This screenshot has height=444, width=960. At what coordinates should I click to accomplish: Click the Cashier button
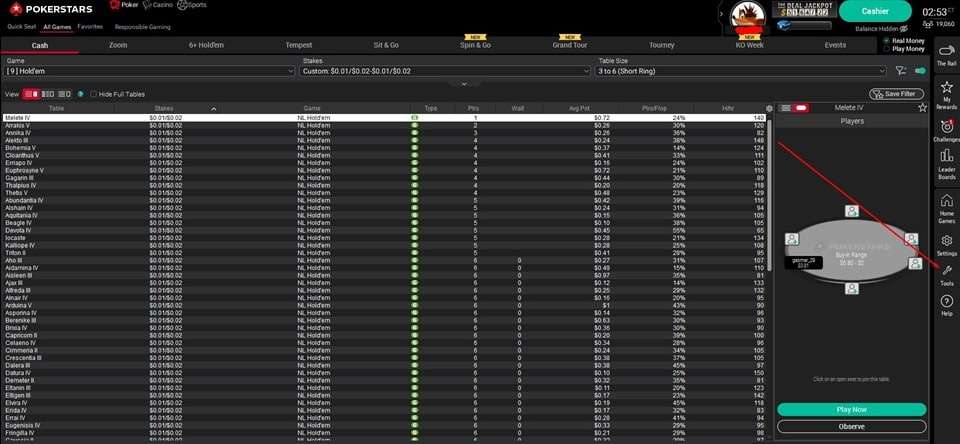[x=874, y=11]
